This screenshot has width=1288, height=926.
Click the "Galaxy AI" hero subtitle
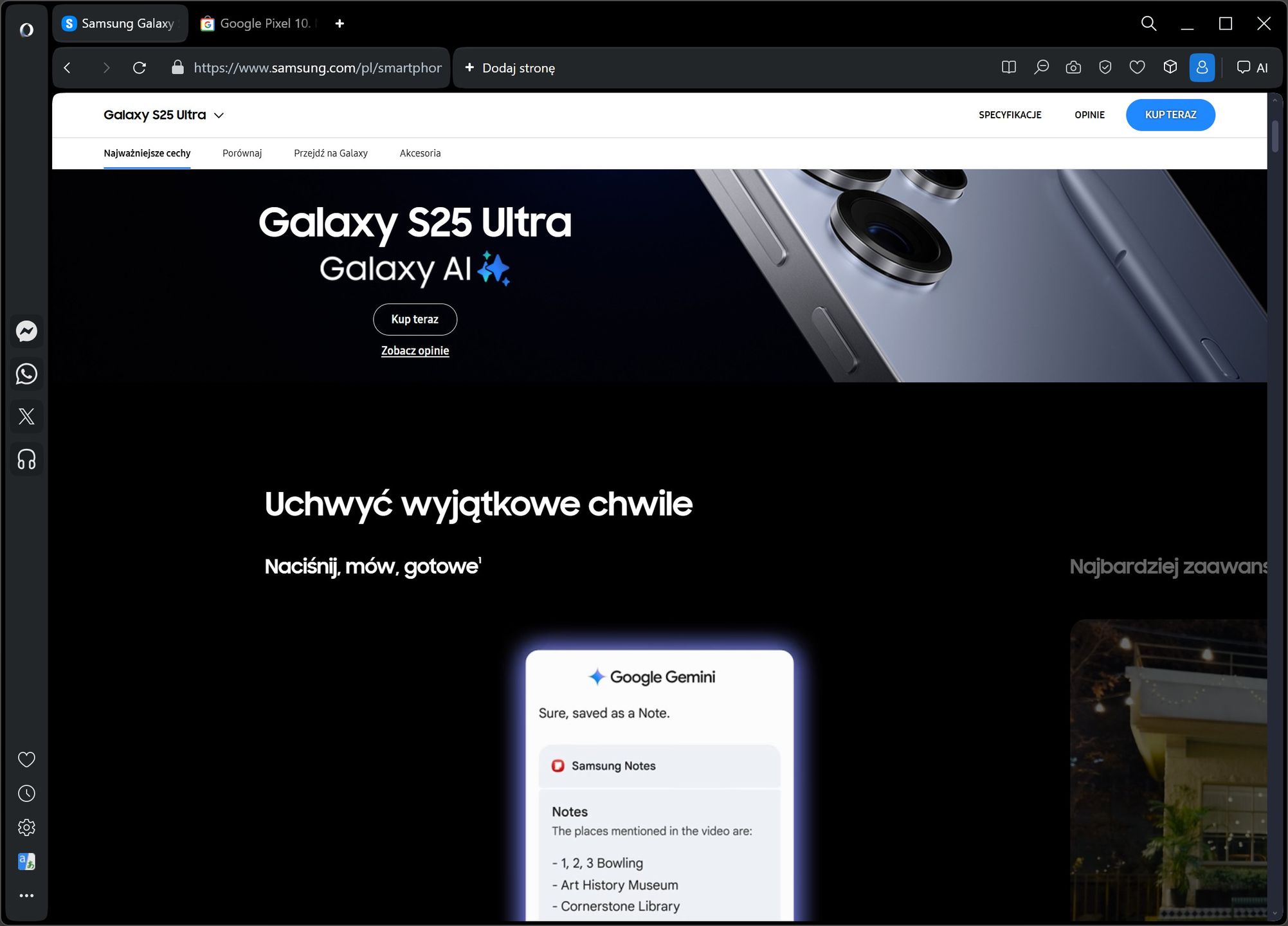pos(415,269)
